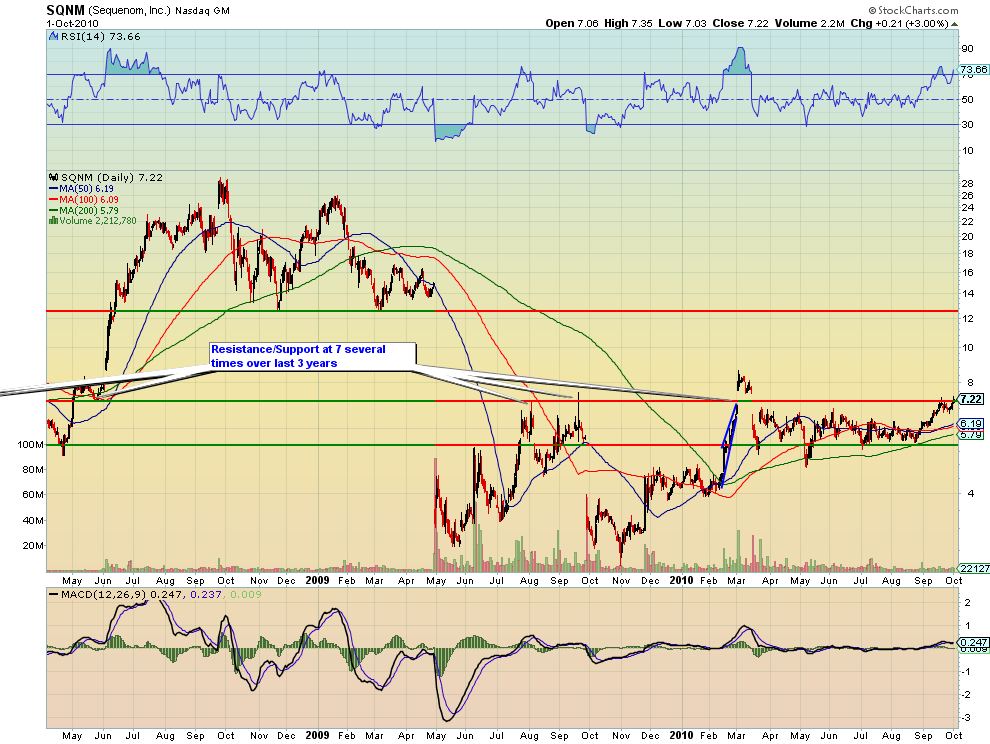Click the 2009 year label on price axis

(317, 580)
